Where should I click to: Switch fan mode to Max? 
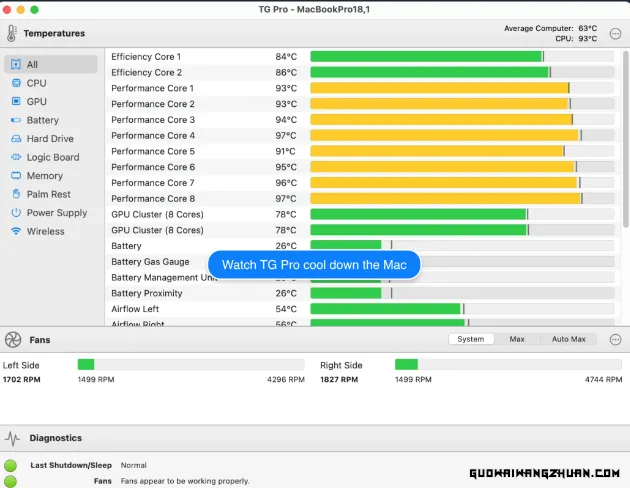point(517,339)
